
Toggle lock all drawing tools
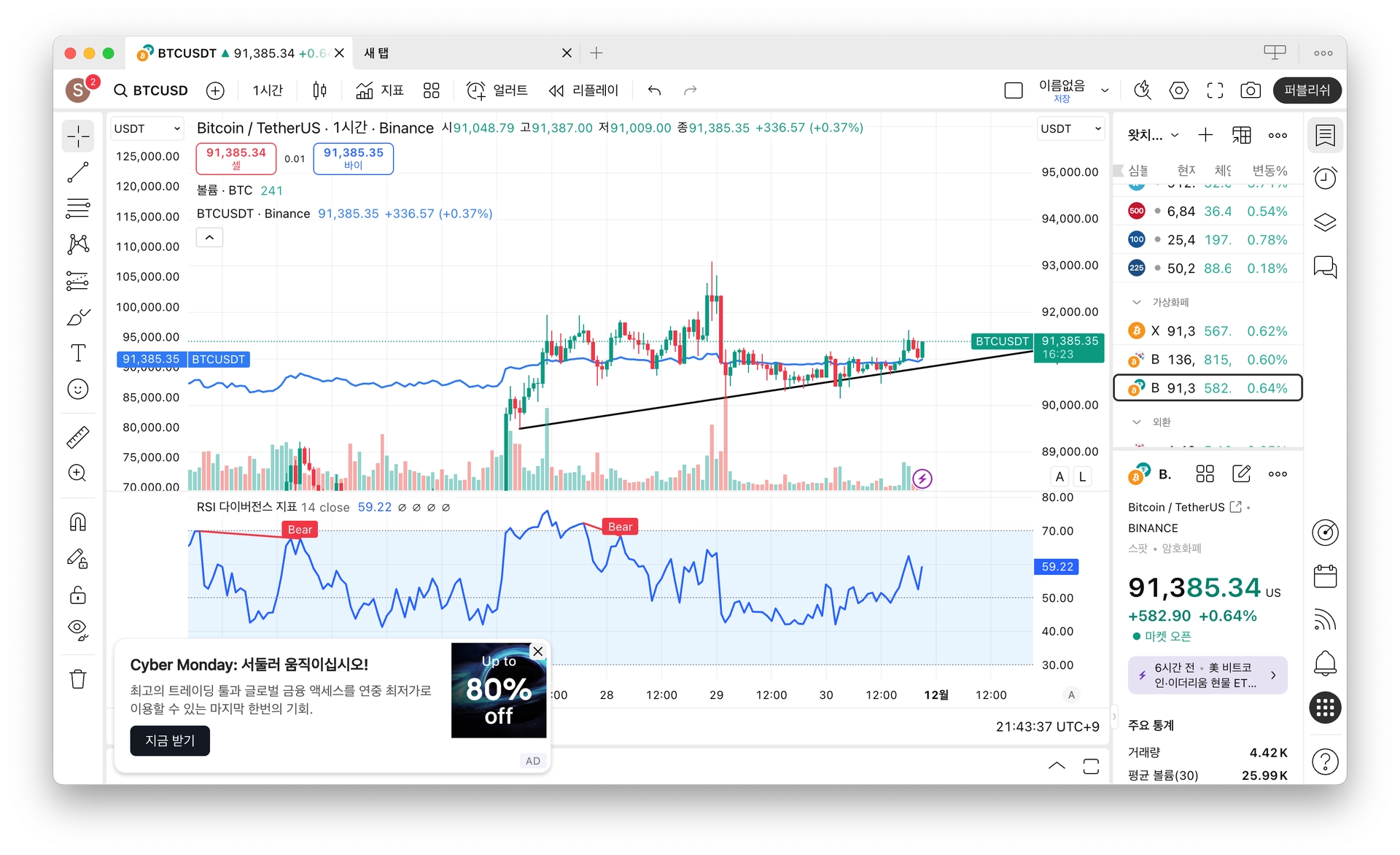[78, 595]
